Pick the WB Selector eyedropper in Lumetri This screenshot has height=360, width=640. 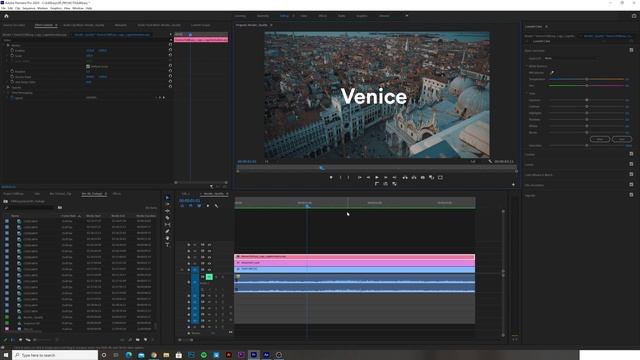tap(552, 73)
